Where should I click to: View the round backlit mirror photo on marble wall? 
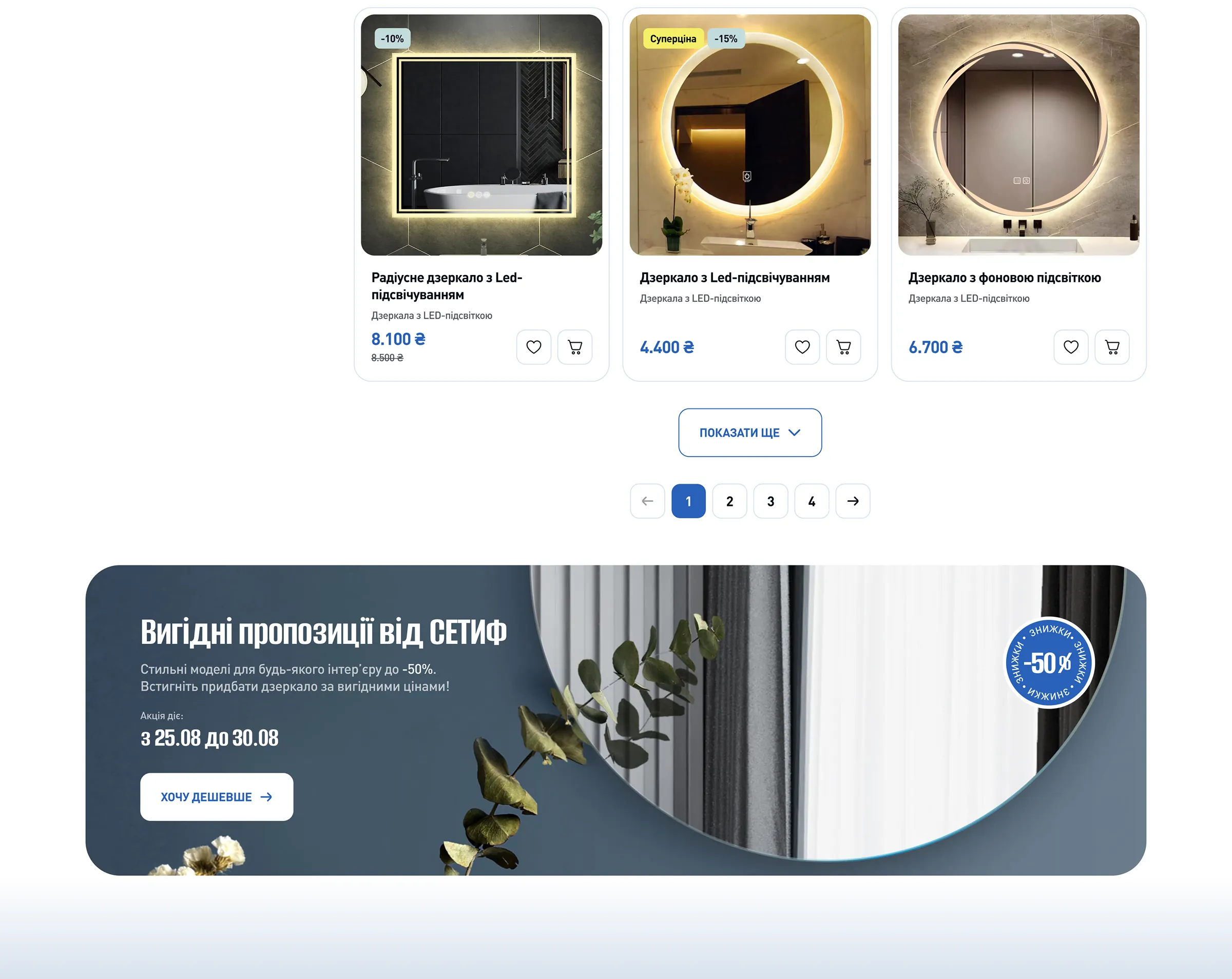(x=1018, y=135)
